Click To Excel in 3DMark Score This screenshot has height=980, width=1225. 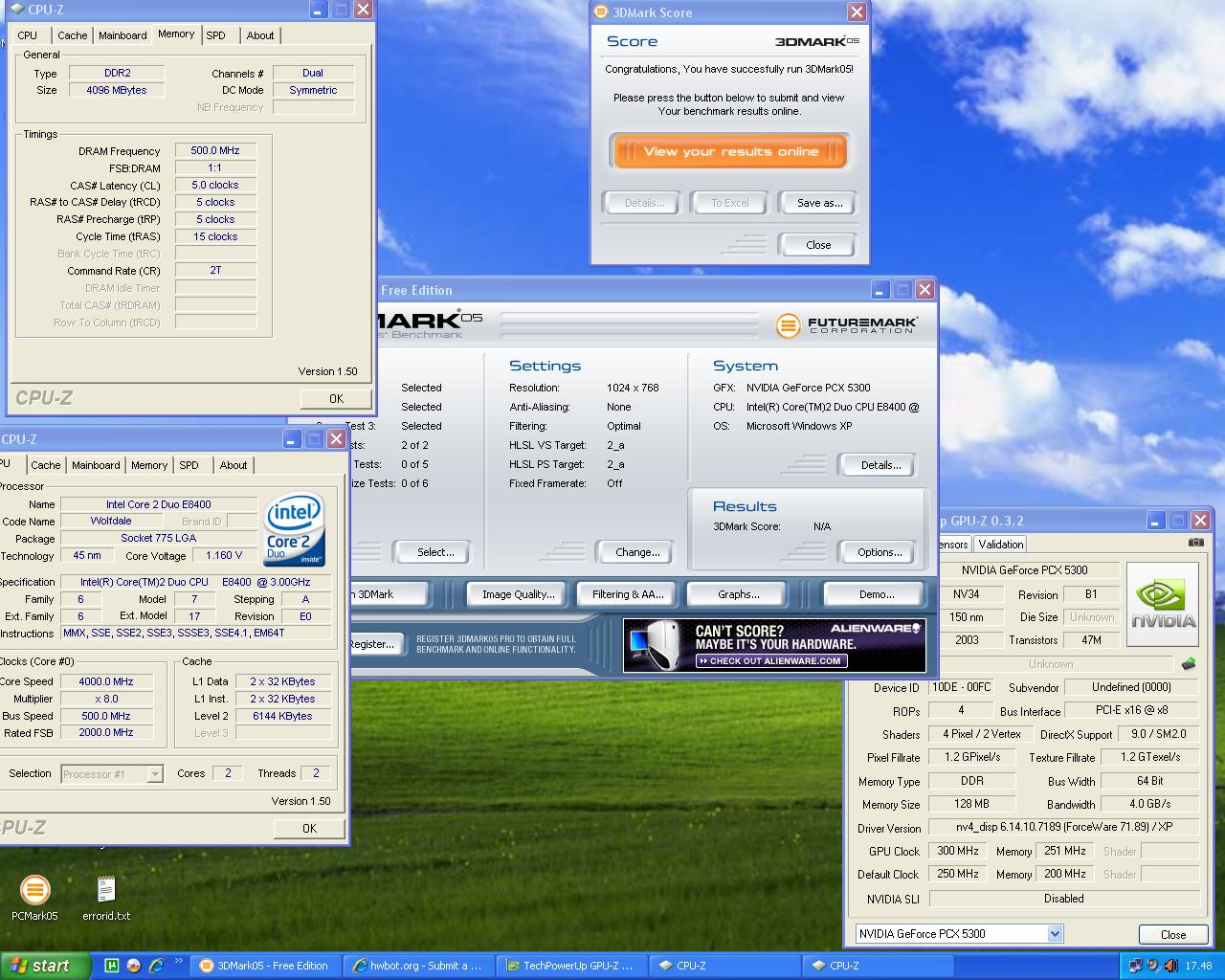coord(730,203)
